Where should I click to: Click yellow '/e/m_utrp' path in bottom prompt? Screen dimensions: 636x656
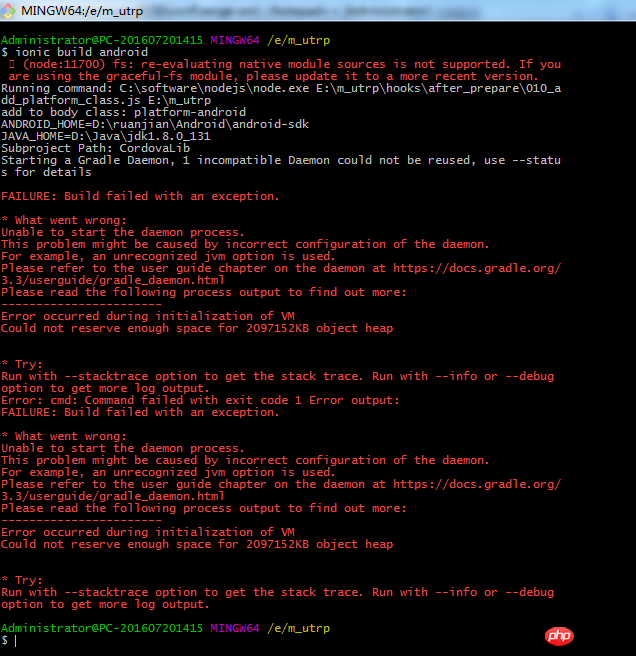[x=298, y=628]
